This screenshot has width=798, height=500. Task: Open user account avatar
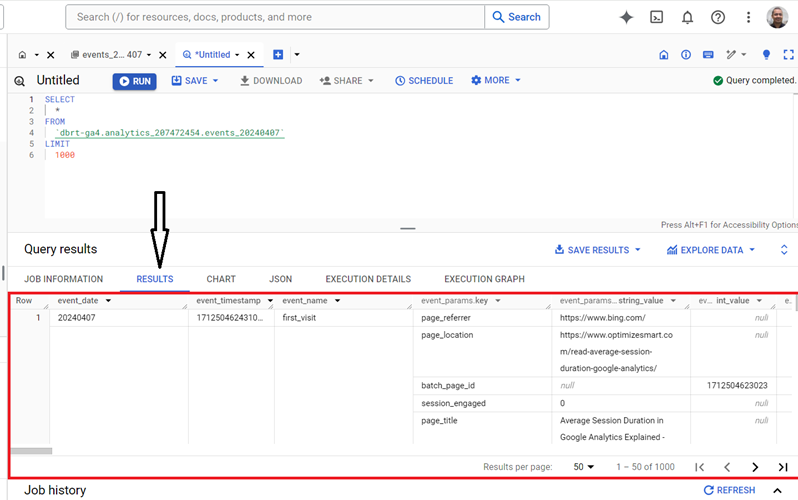[777, 17]
